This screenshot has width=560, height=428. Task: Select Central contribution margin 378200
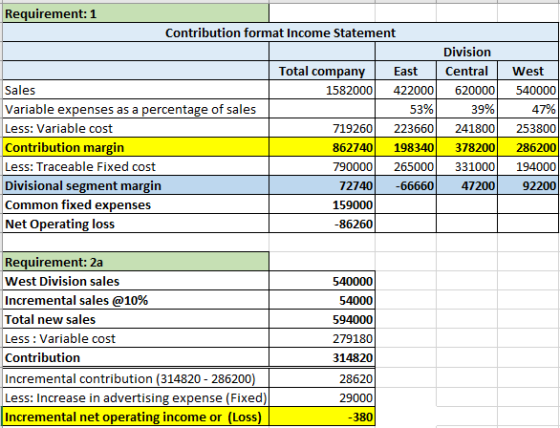click(x=466, y=147)
